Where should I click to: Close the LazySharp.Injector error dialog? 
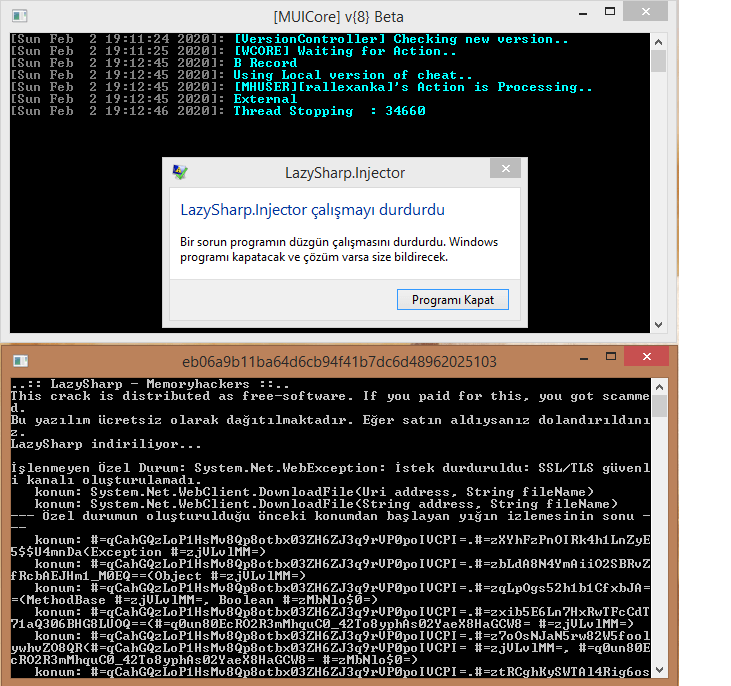tap(505, 168)
